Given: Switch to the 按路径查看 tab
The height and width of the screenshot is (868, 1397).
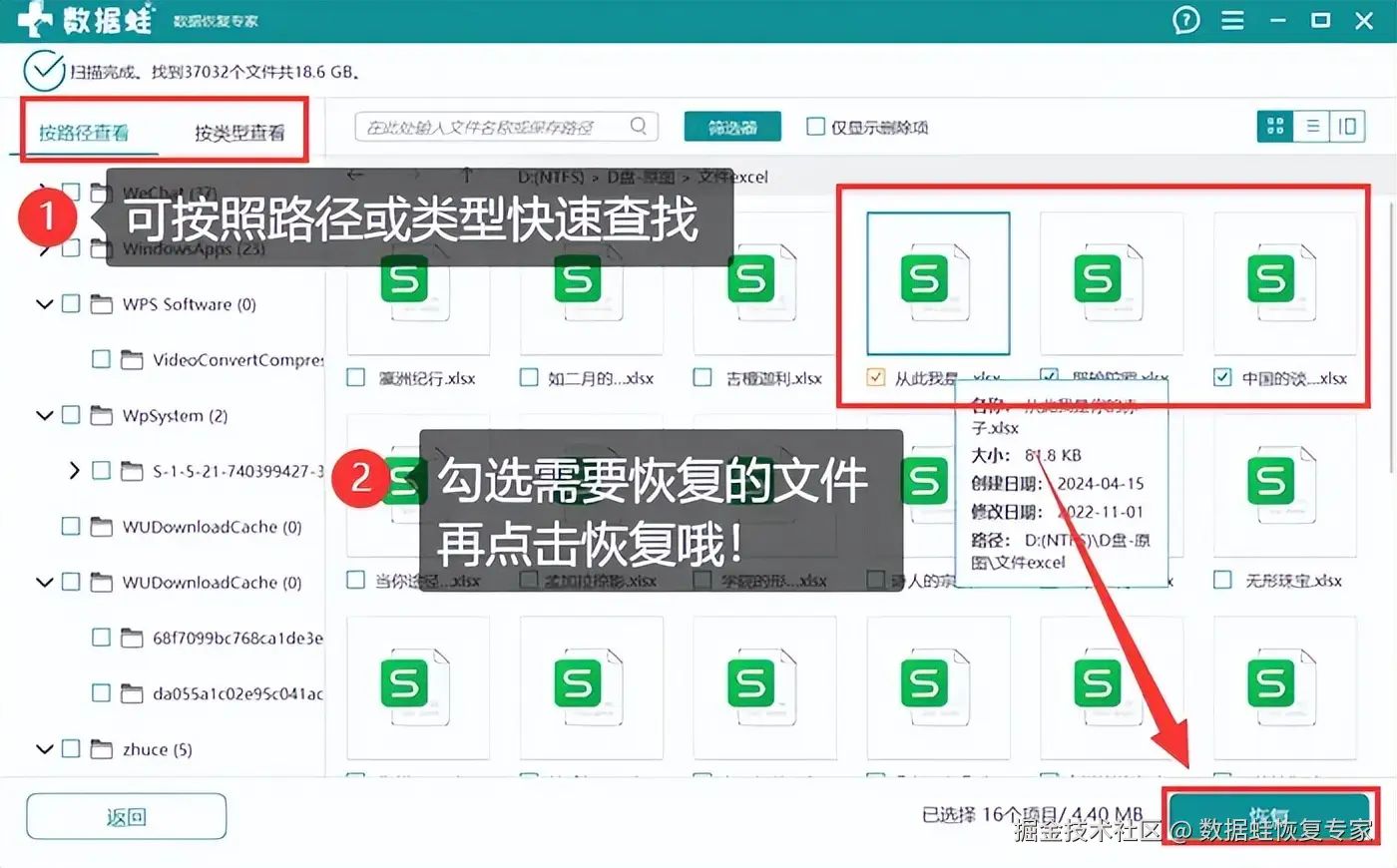Looking at the screenshot, I should (x=84, y=133).
